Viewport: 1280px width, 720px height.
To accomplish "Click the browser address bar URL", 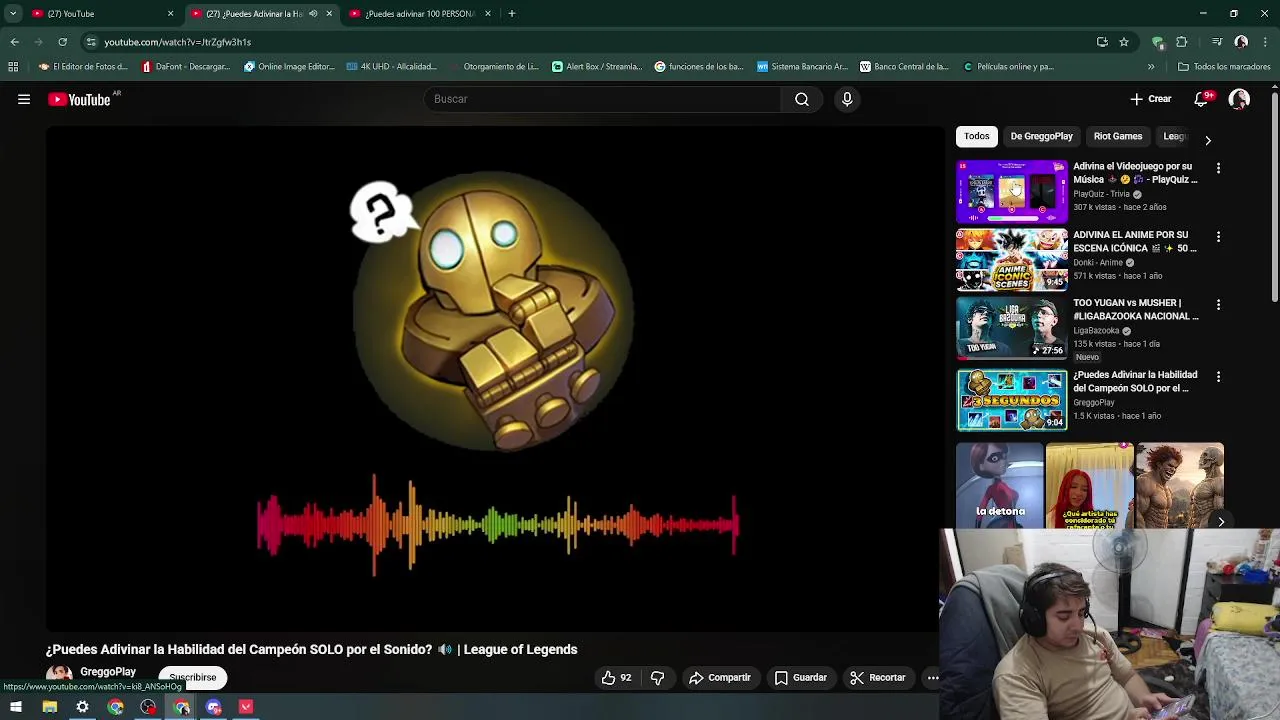I will [x=178, y=42].
